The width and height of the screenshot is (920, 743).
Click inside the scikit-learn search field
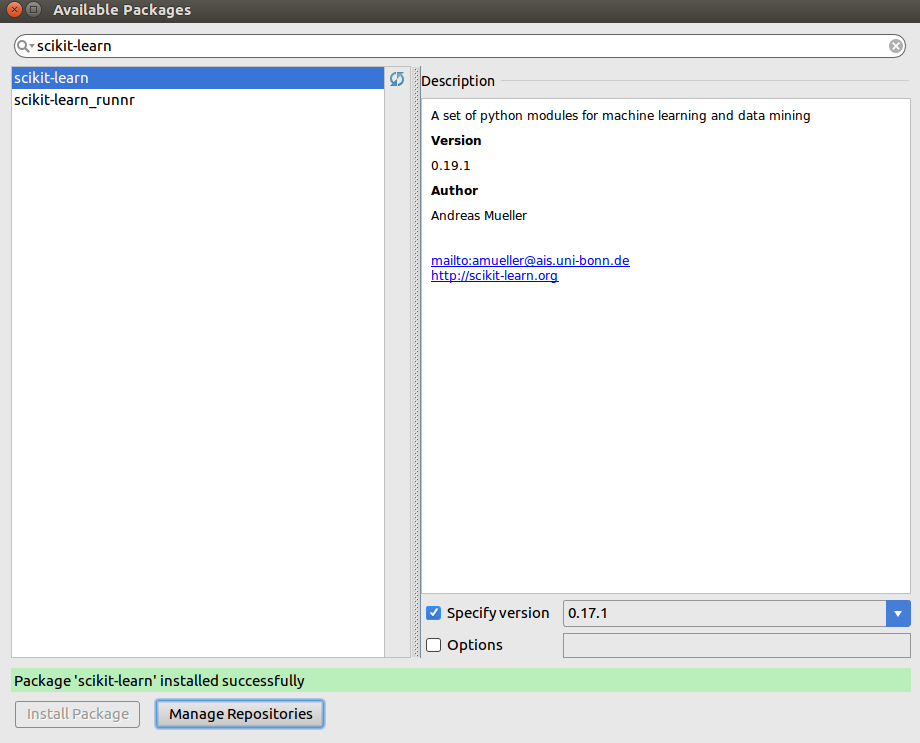click(x=459, y=46)
